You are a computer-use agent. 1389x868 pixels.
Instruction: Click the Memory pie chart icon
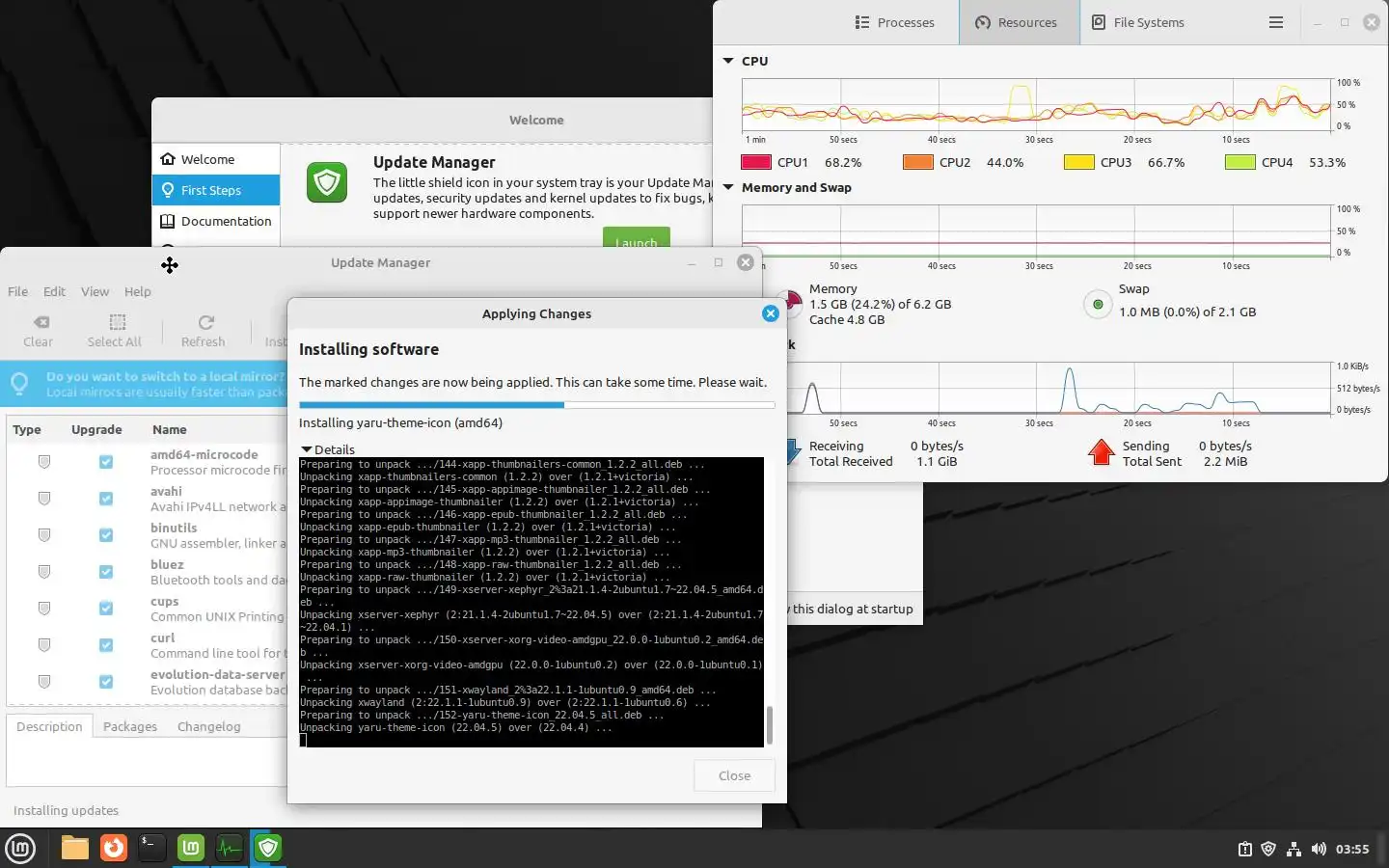(x=792, y=304)
